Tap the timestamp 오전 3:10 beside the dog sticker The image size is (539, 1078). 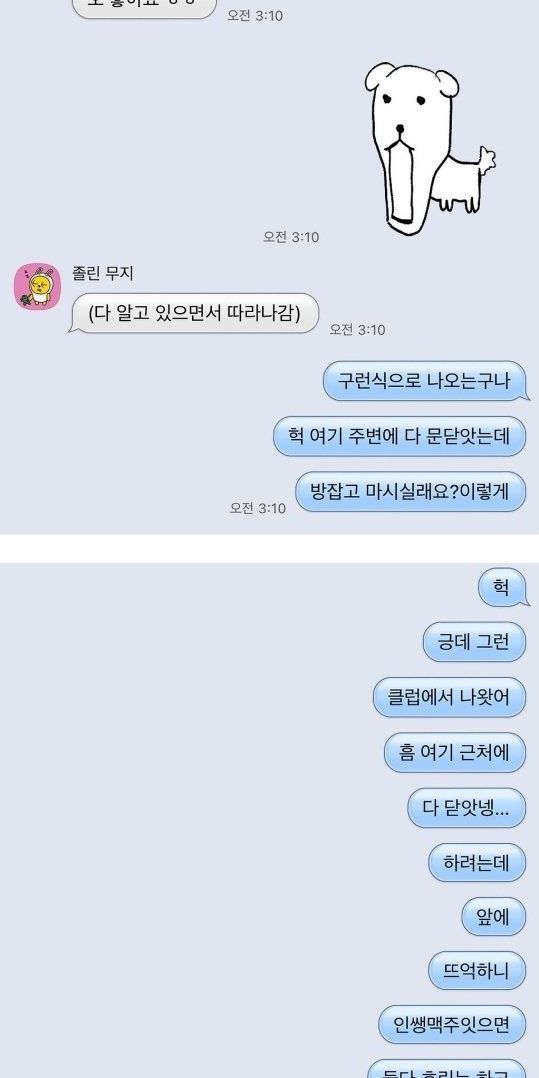click(x=292, y=236)
